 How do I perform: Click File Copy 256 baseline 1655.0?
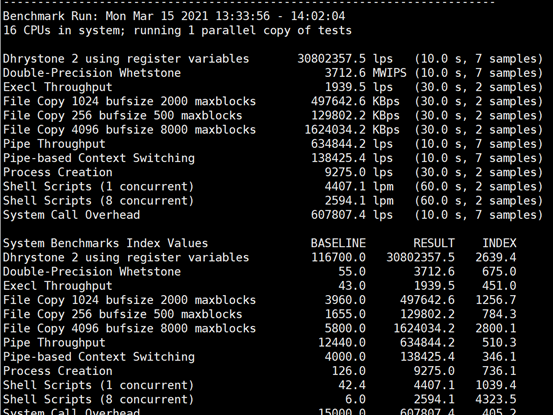pyautogui.click(x=345, y=314)
